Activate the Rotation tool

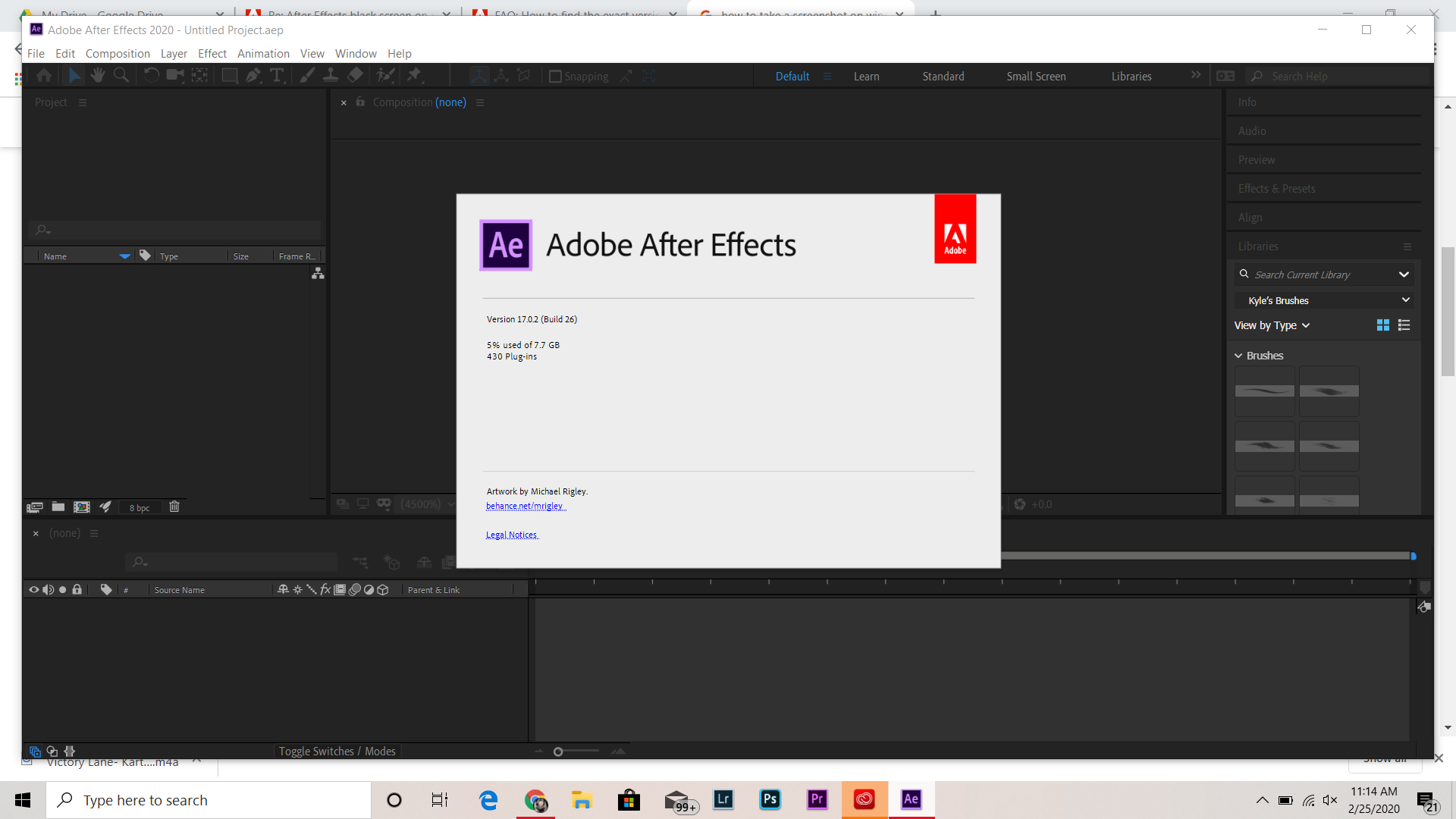(x=151, y=75)
